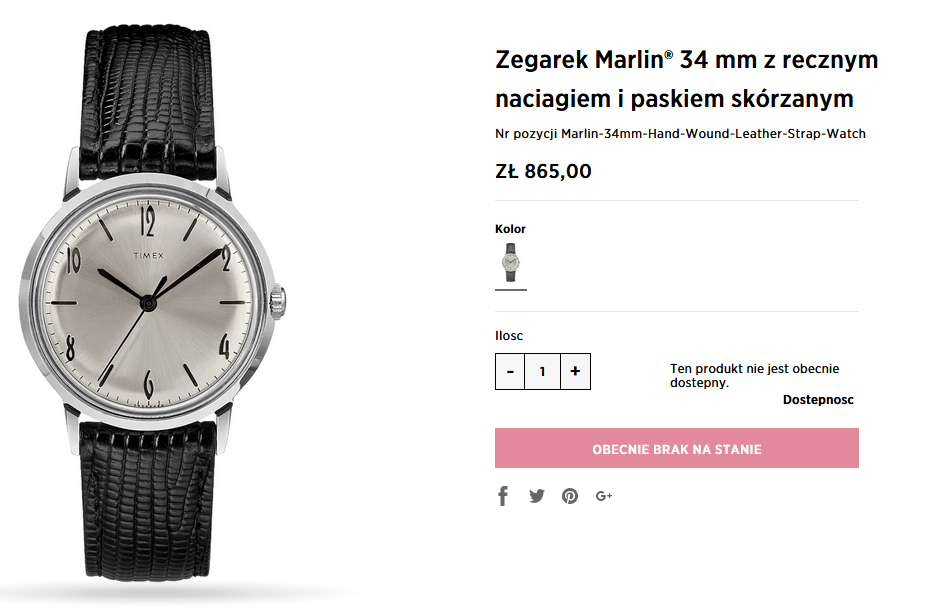This screenshot has width=930, height=612.
Task: Decrease quantity with the minus button
Action: [510, 372]
